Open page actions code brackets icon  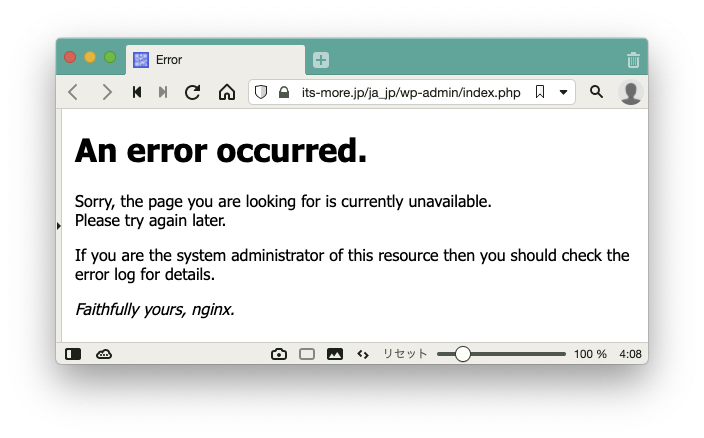point(363,355)
